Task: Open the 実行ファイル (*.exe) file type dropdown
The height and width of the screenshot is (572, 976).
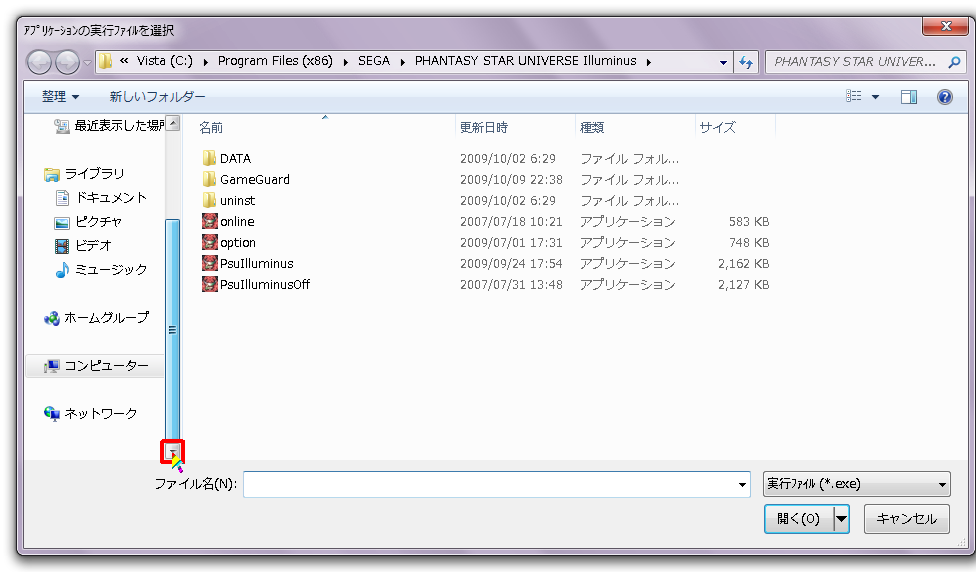Action: [856, 484]
